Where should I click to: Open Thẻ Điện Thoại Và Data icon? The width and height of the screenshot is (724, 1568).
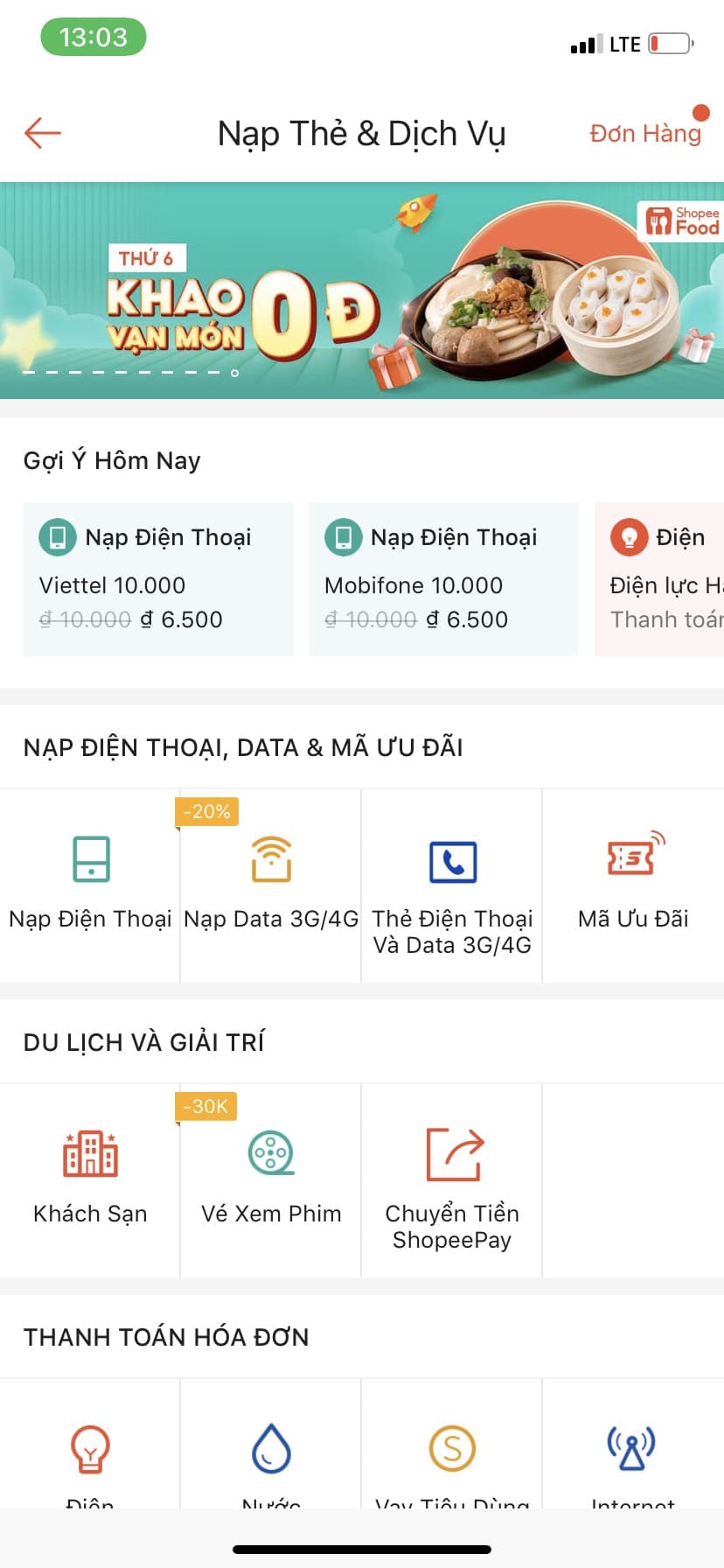click(452, 862)
